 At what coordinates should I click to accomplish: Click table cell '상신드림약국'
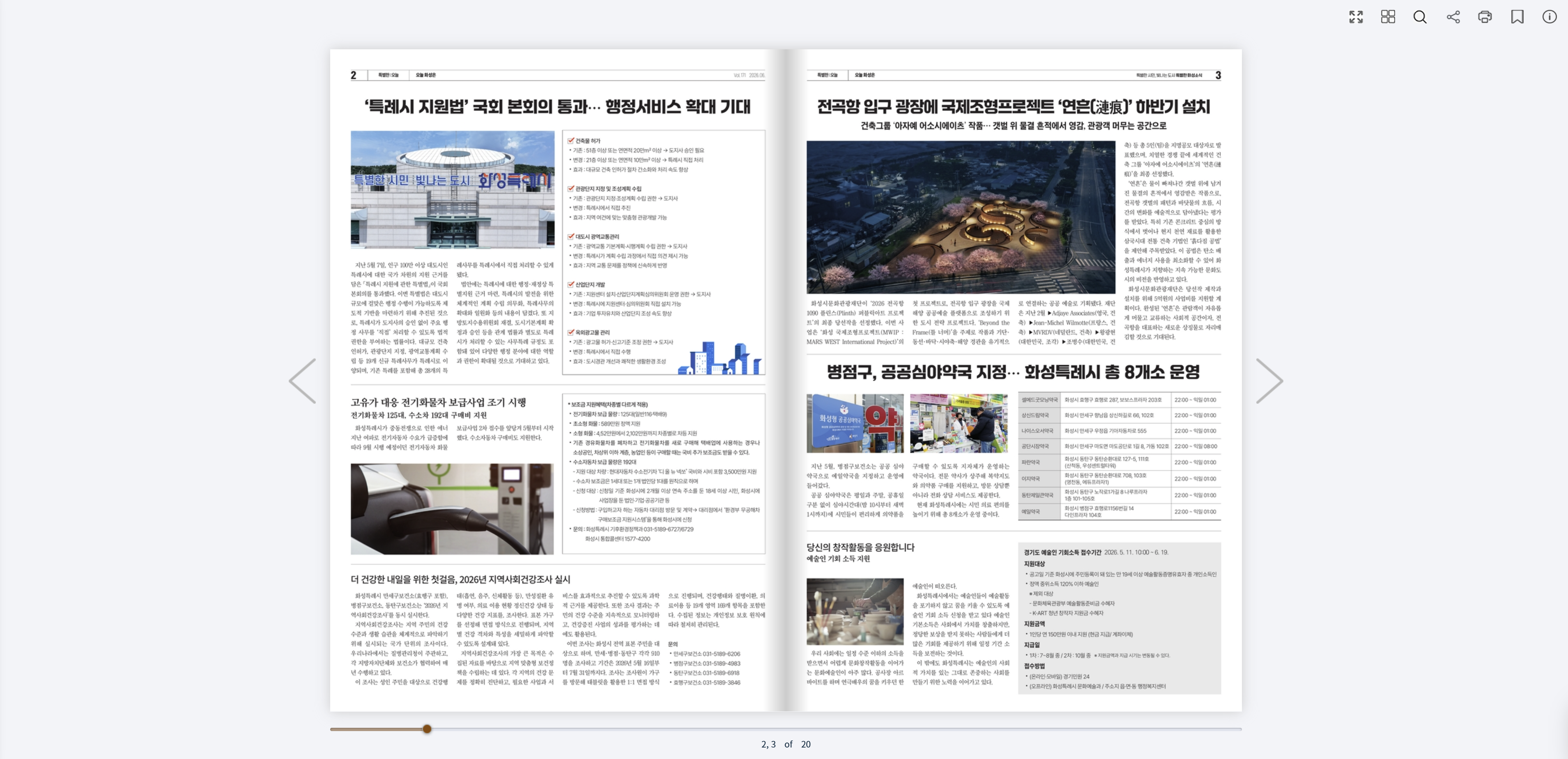[x=1039, y=415]
